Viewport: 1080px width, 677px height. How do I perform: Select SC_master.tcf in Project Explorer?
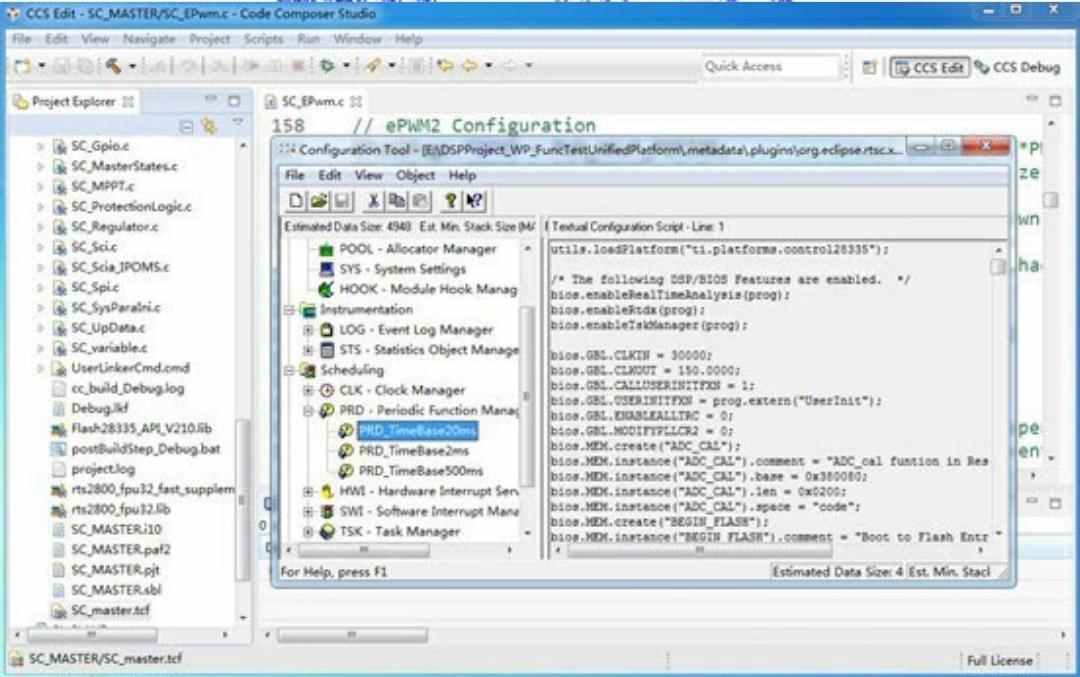point(110,610)
